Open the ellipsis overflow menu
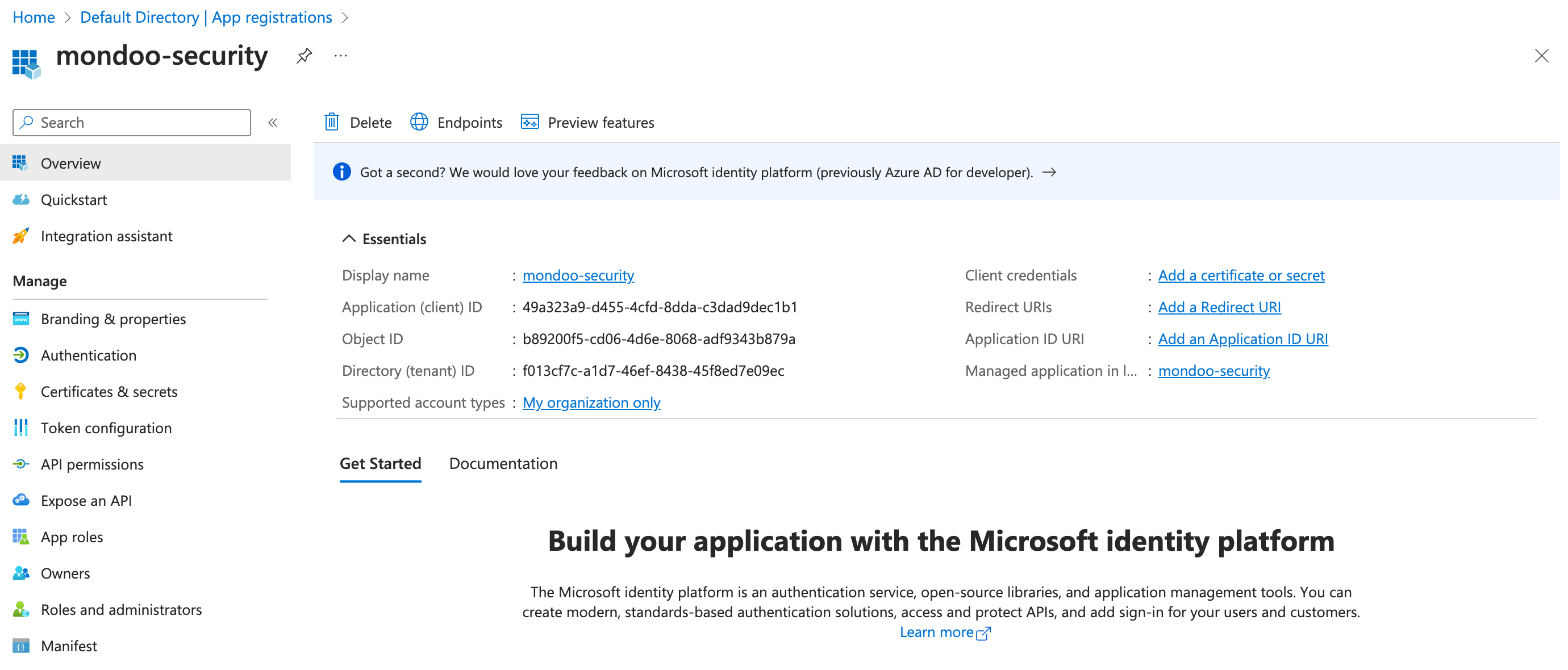 [x=340, y=56]
